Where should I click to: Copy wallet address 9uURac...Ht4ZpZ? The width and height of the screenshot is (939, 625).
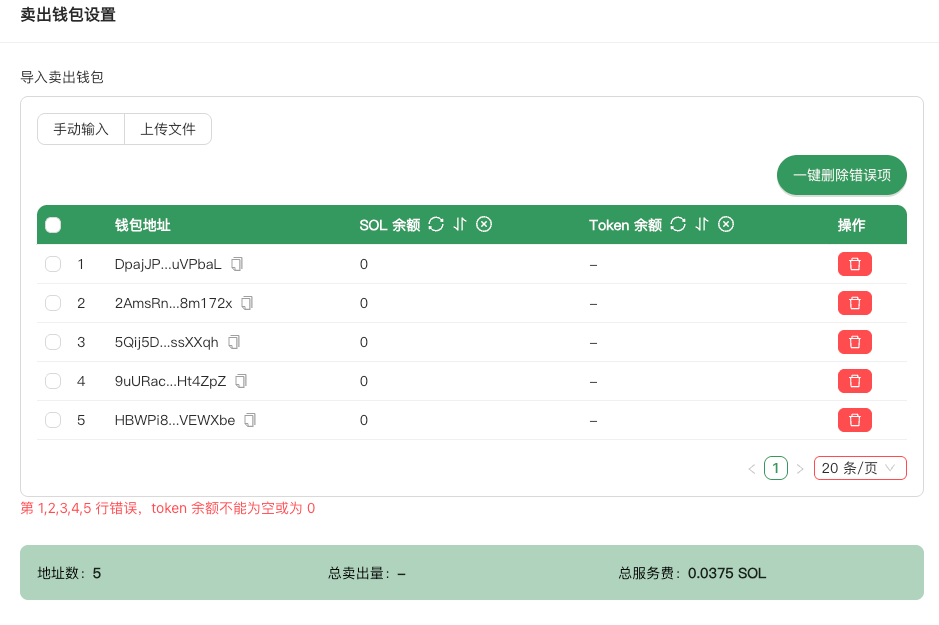241,381
